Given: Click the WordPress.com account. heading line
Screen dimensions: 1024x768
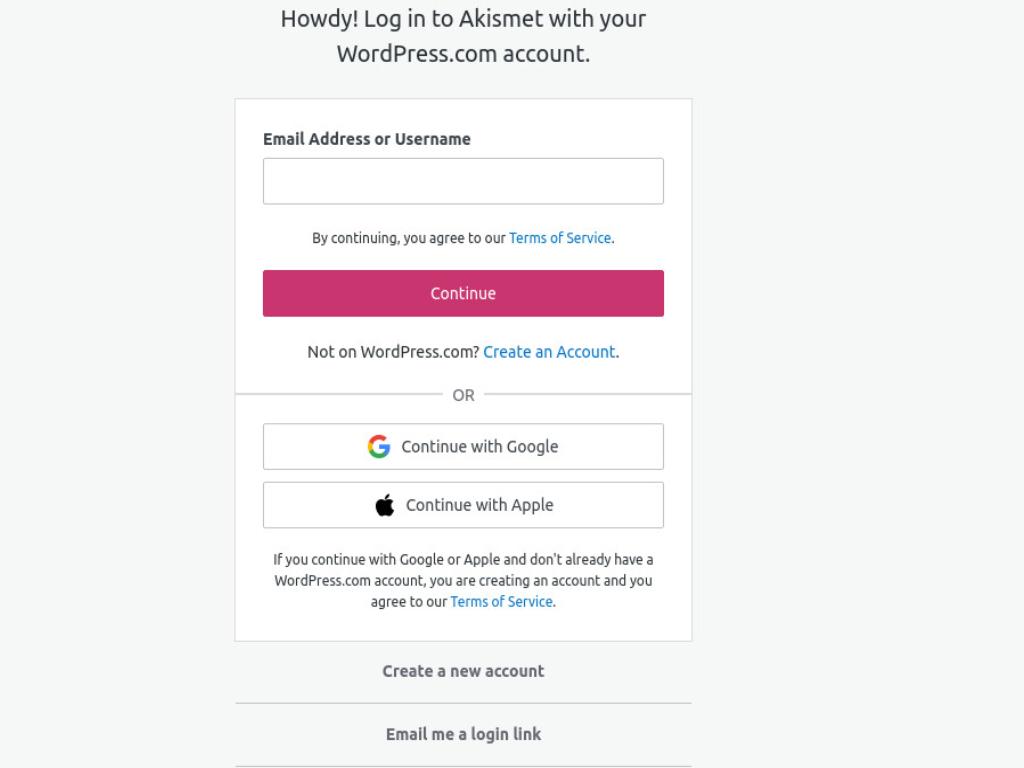Looking at the screenshot, I should (463, 54).
